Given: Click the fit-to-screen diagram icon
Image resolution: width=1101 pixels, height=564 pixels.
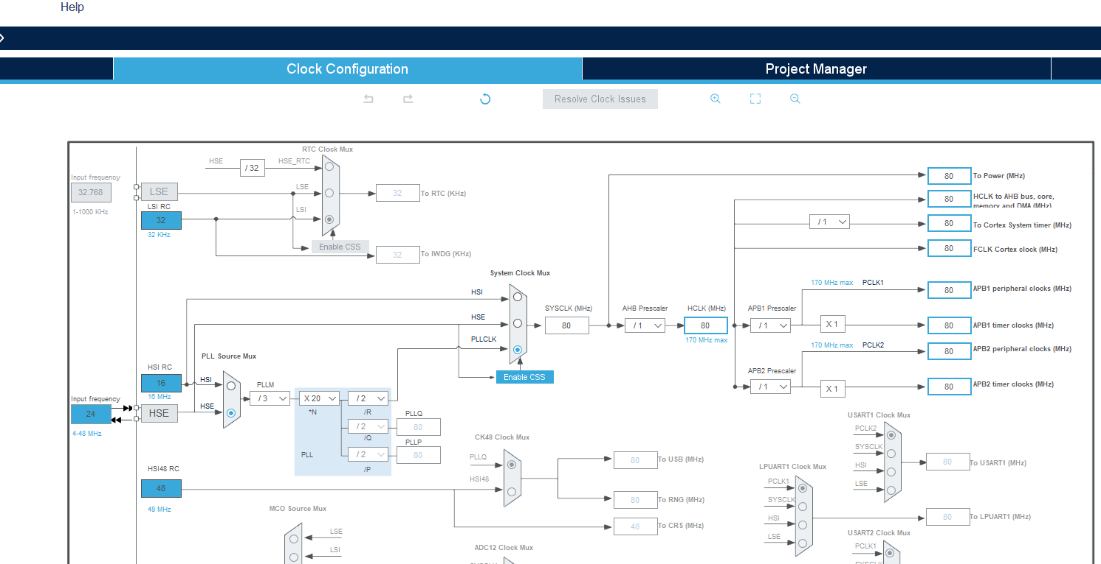Looking at the screenshot, I should coord(755,99).
